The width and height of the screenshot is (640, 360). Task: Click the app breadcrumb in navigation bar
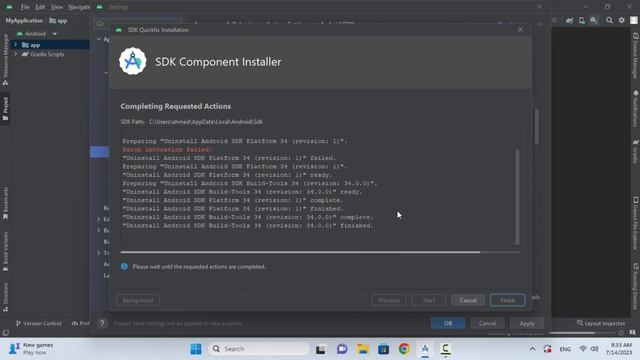pos(58,20)
